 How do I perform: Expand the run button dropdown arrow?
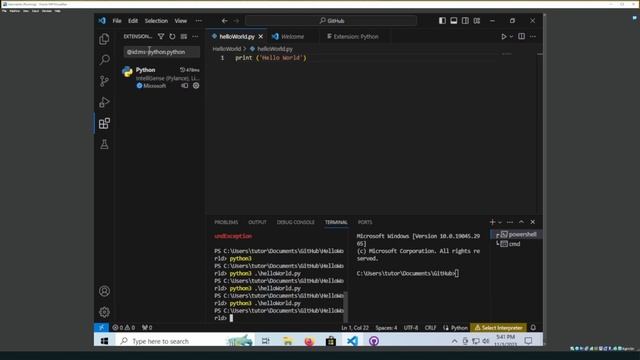511,36
